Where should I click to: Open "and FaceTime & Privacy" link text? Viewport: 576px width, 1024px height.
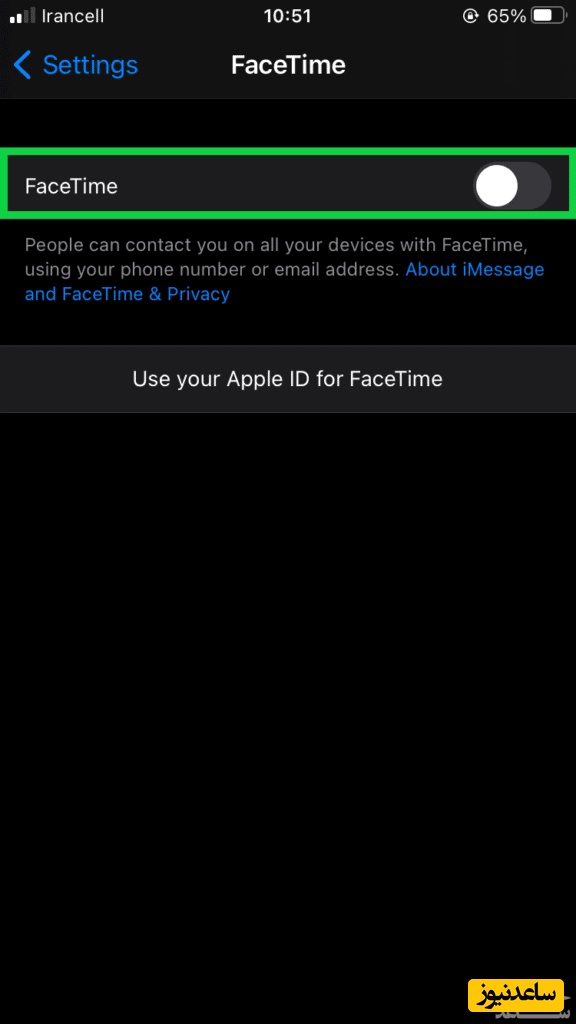click(127, 294)
